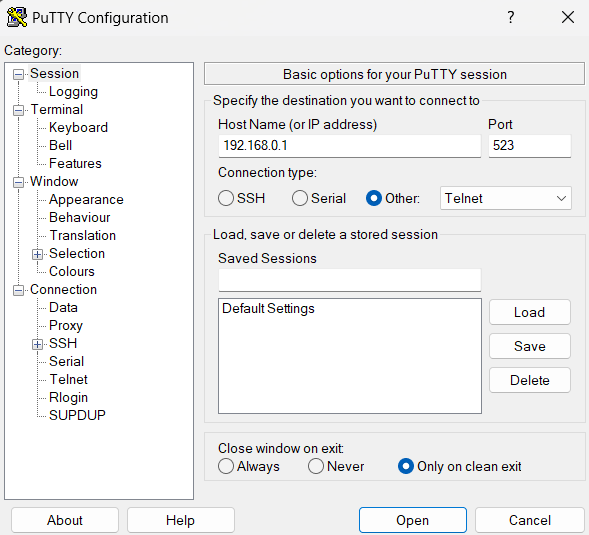Open the Colours settings panel
The image size is (589, 535).
click(x=72, y=271)
